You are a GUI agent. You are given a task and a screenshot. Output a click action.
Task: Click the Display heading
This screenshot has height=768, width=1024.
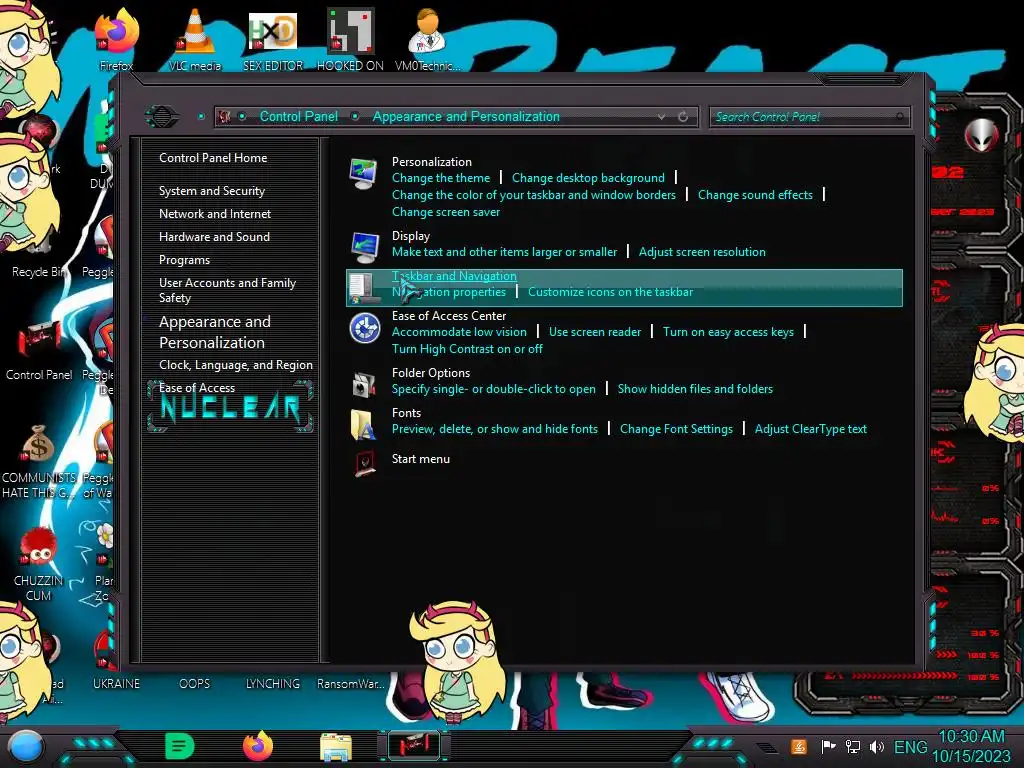tap(411, 236)
